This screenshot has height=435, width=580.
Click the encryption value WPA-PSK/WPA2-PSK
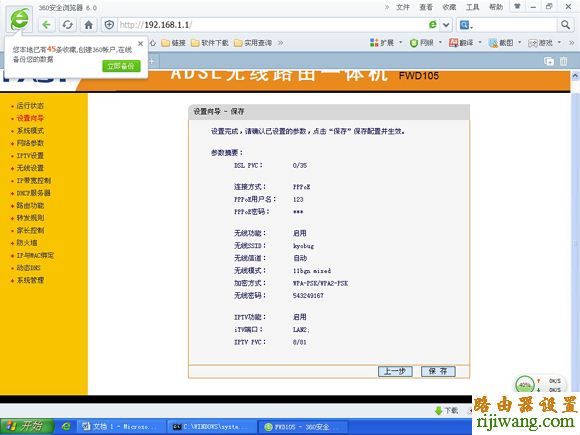click(x=320, y=283)
